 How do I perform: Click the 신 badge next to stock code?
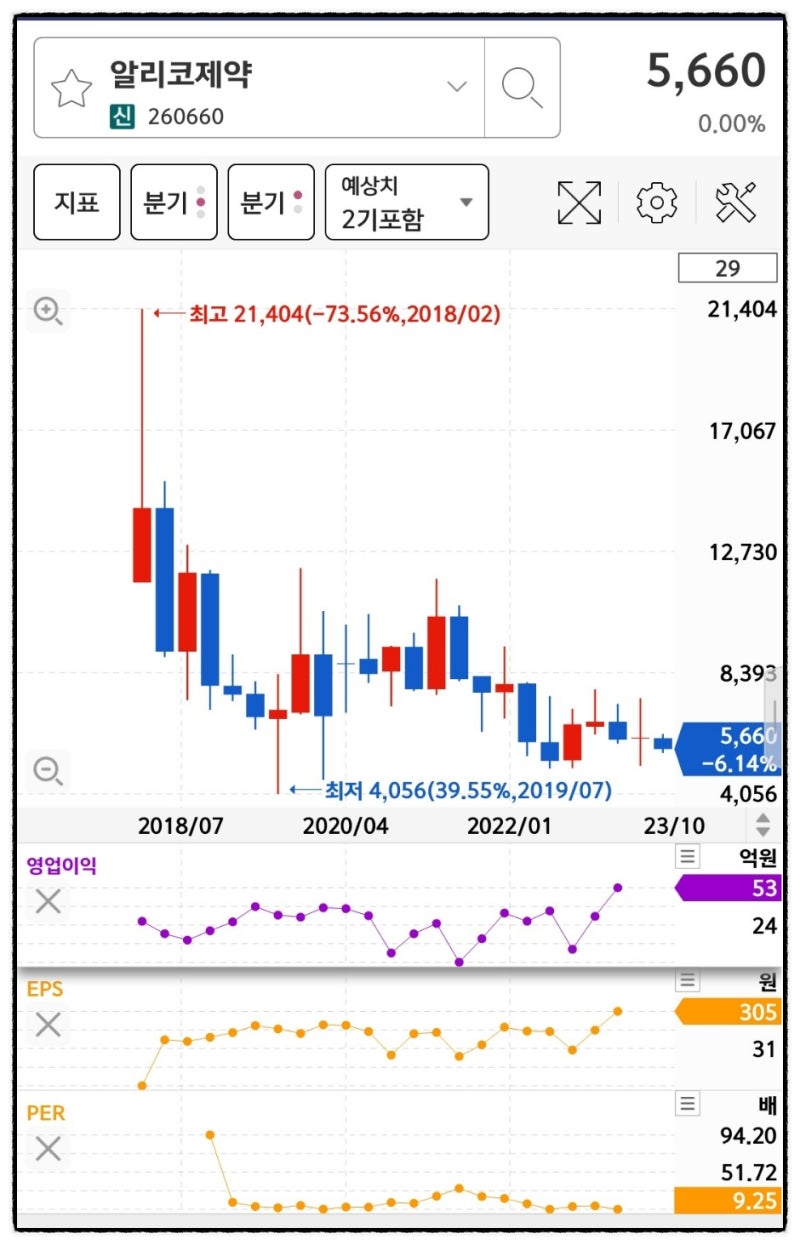[x=122, y=117]
